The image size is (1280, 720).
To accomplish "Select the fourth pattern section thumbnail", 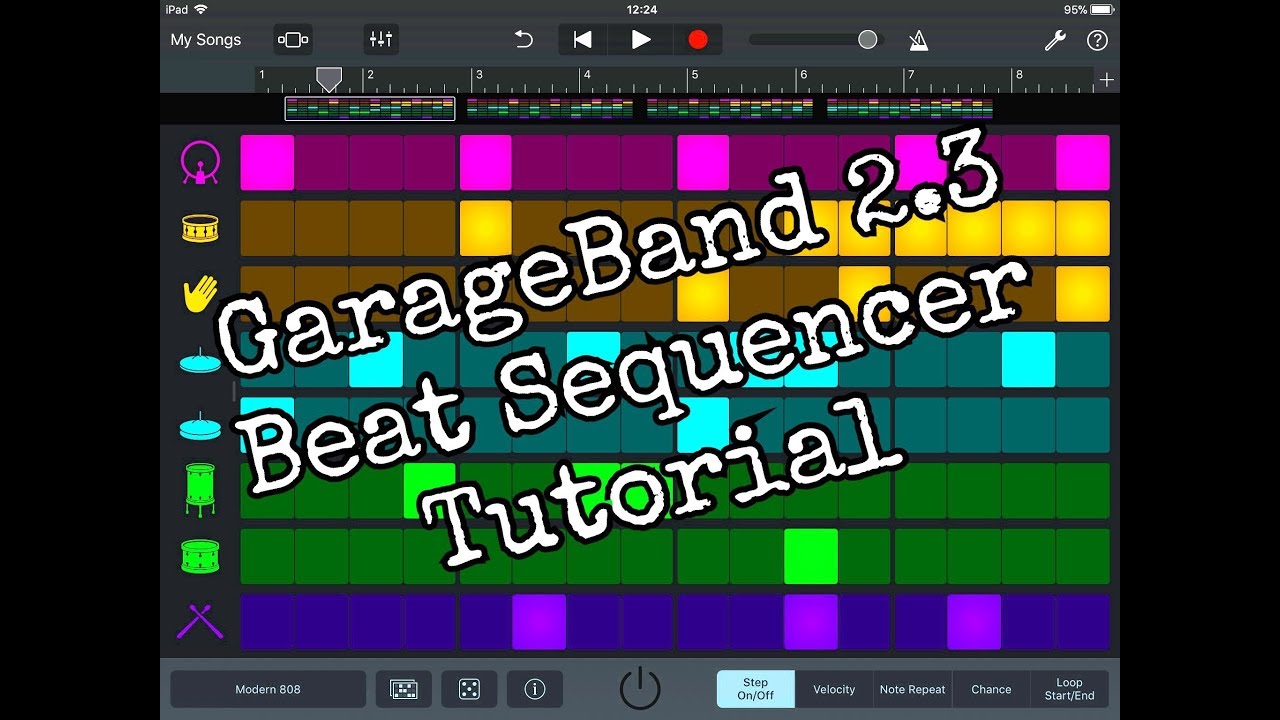I will (x=910, y=108).
